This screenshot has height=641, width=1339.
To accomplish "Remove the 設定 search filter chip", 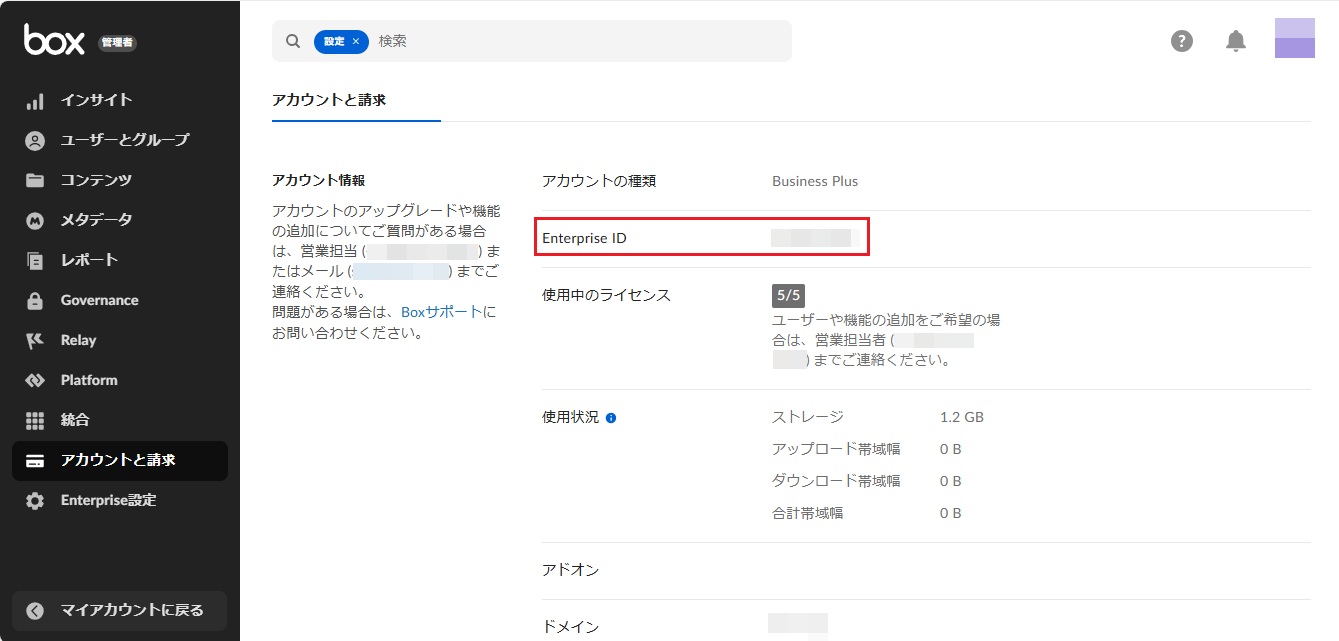I will 356,41.
